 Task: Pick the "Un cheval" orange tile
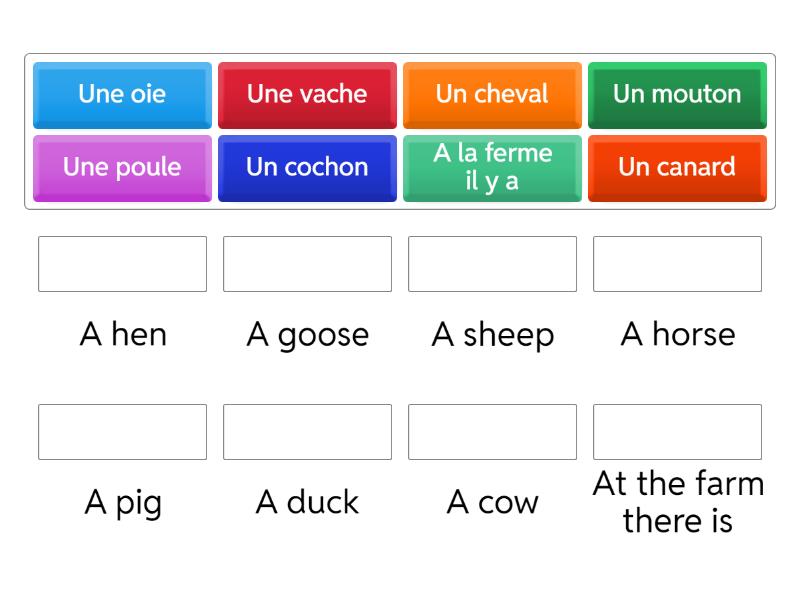(492, 95)
